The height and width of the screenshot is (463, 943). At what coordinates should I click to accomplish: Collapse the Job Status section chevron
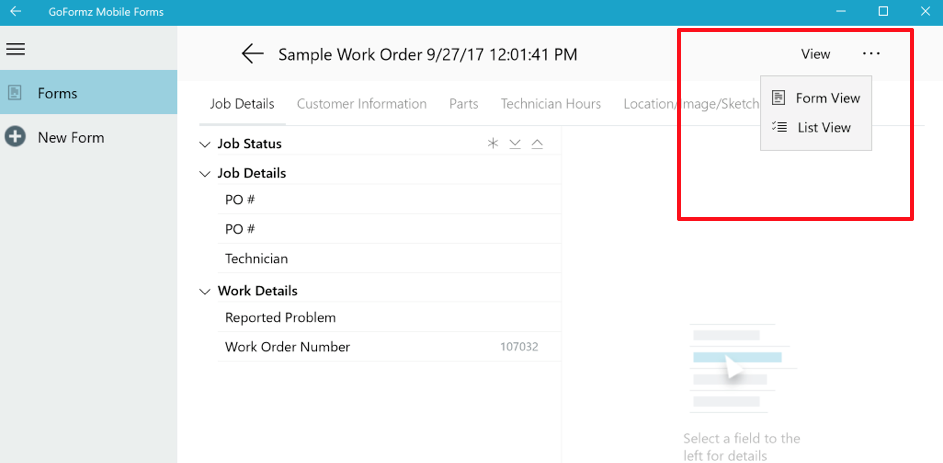[204, 144]
